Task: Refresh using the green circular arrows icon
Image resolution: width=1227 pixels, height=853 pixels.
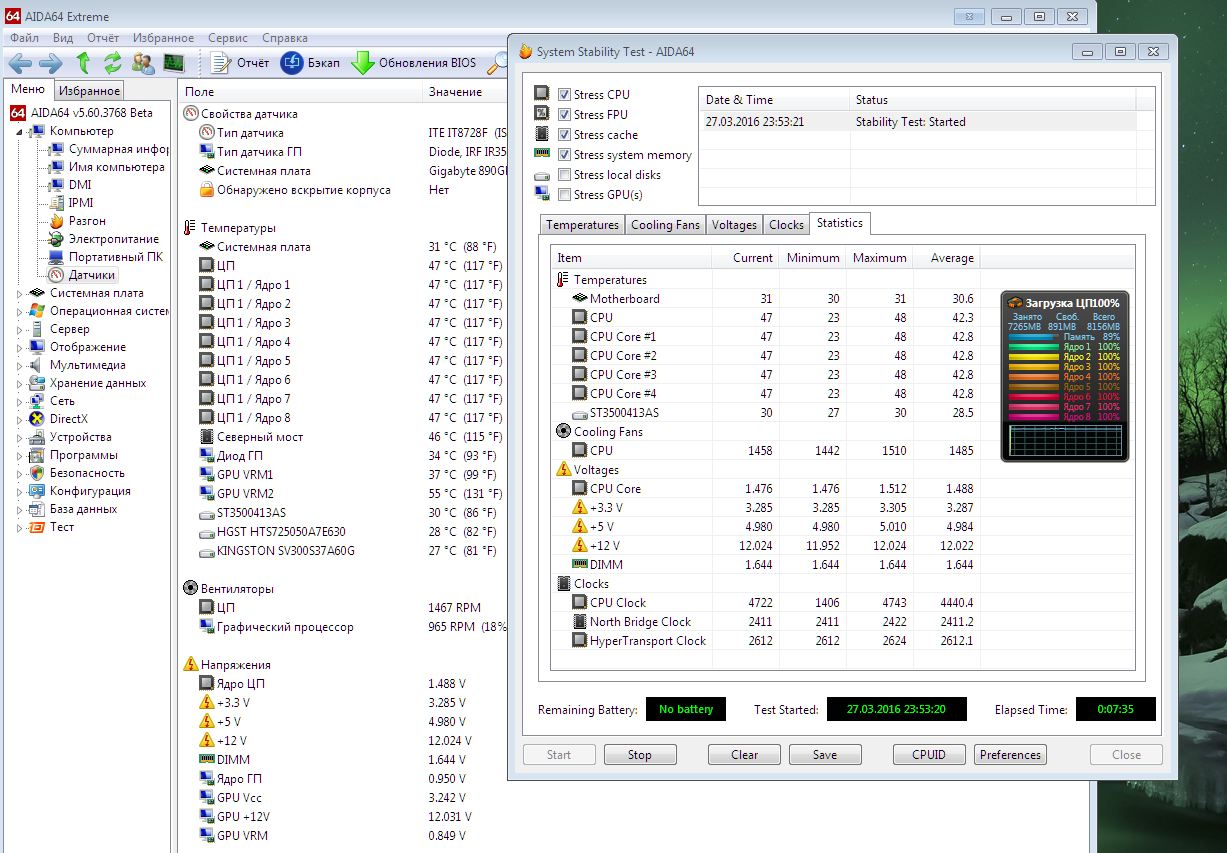Action: coord(112,63)
